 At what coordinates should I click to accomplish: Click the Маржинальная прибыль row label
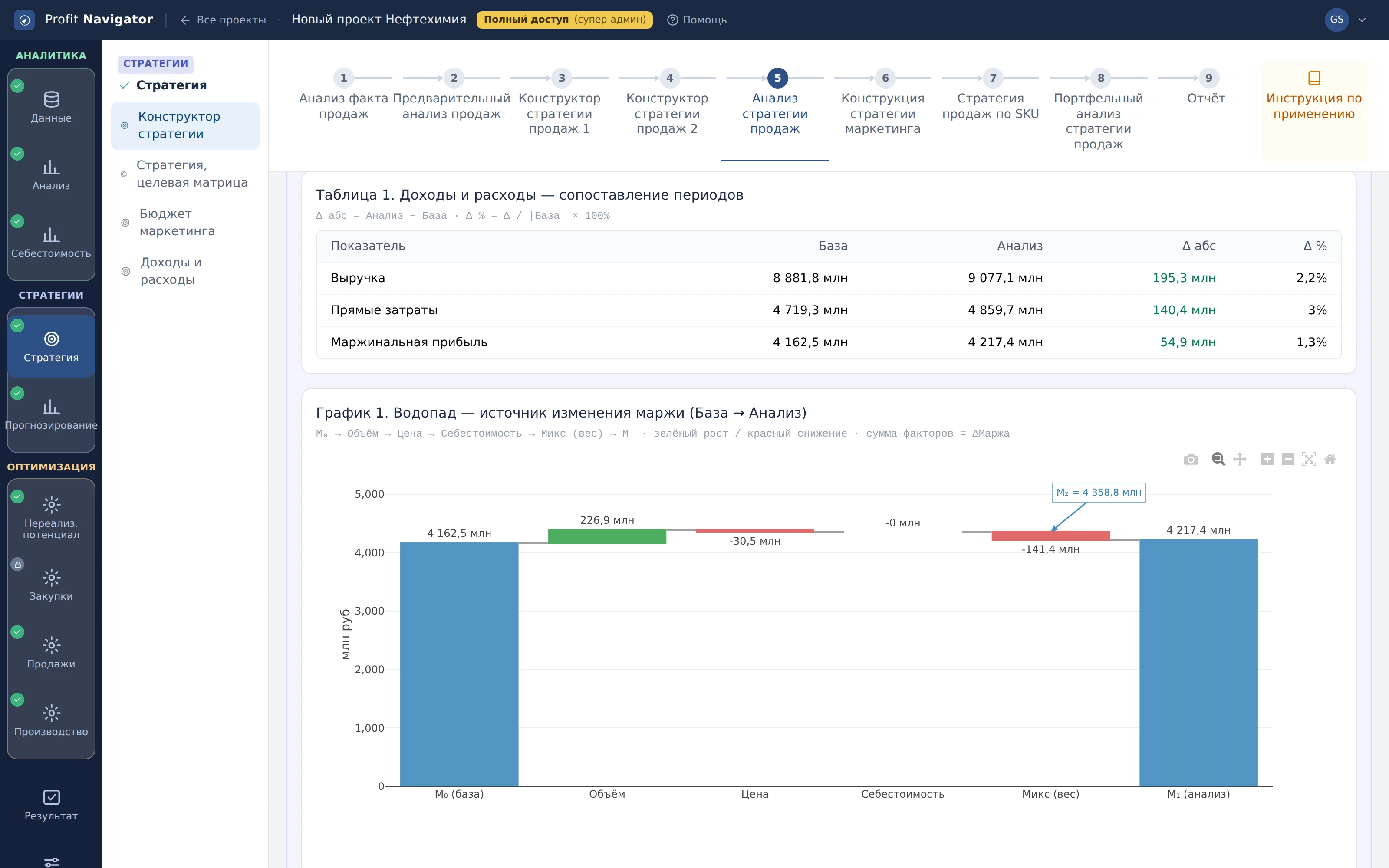pyautogui.click(x=408, y=342)
